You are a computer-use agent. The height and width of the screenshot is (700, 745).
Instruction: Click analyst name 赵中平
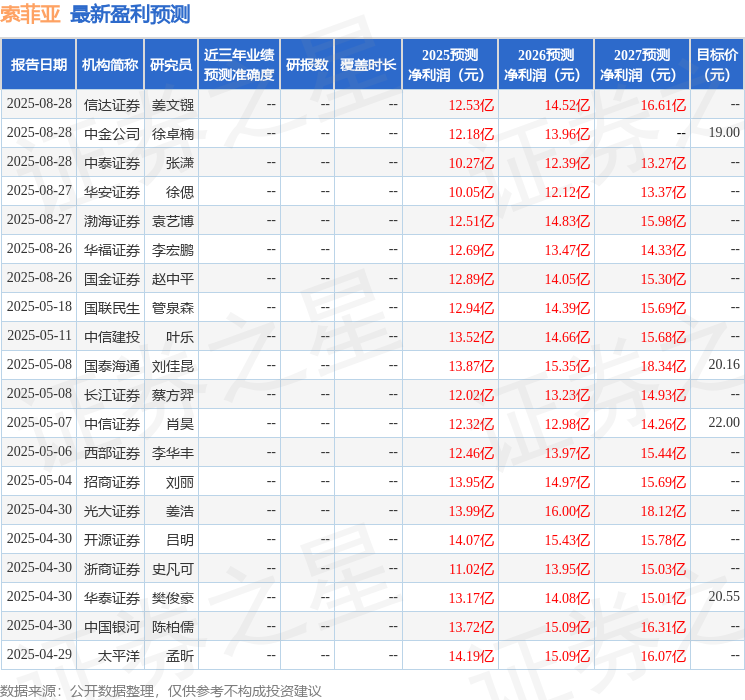tap(173, 279)
